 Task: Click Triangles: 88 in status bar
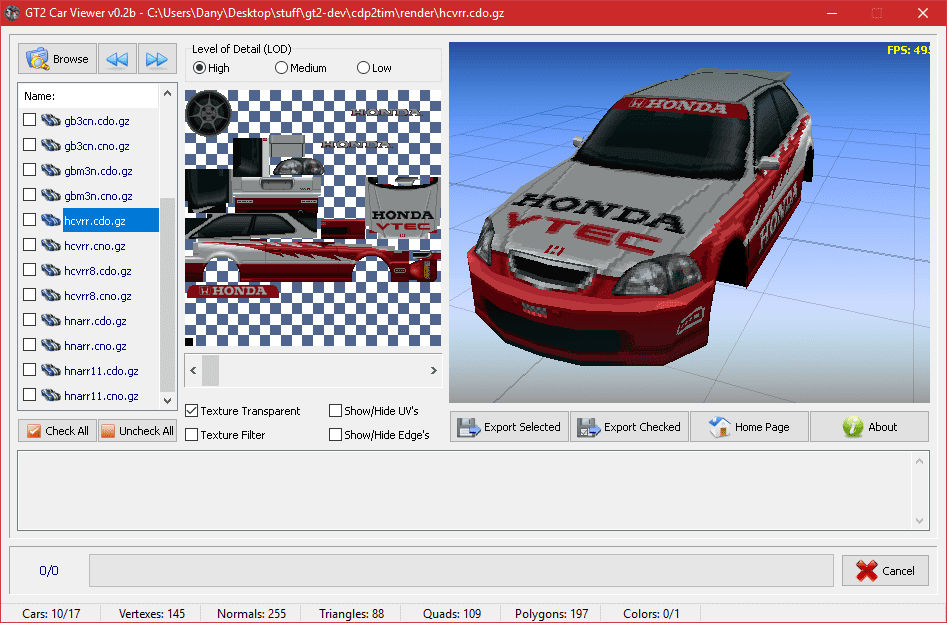point(352,613)
